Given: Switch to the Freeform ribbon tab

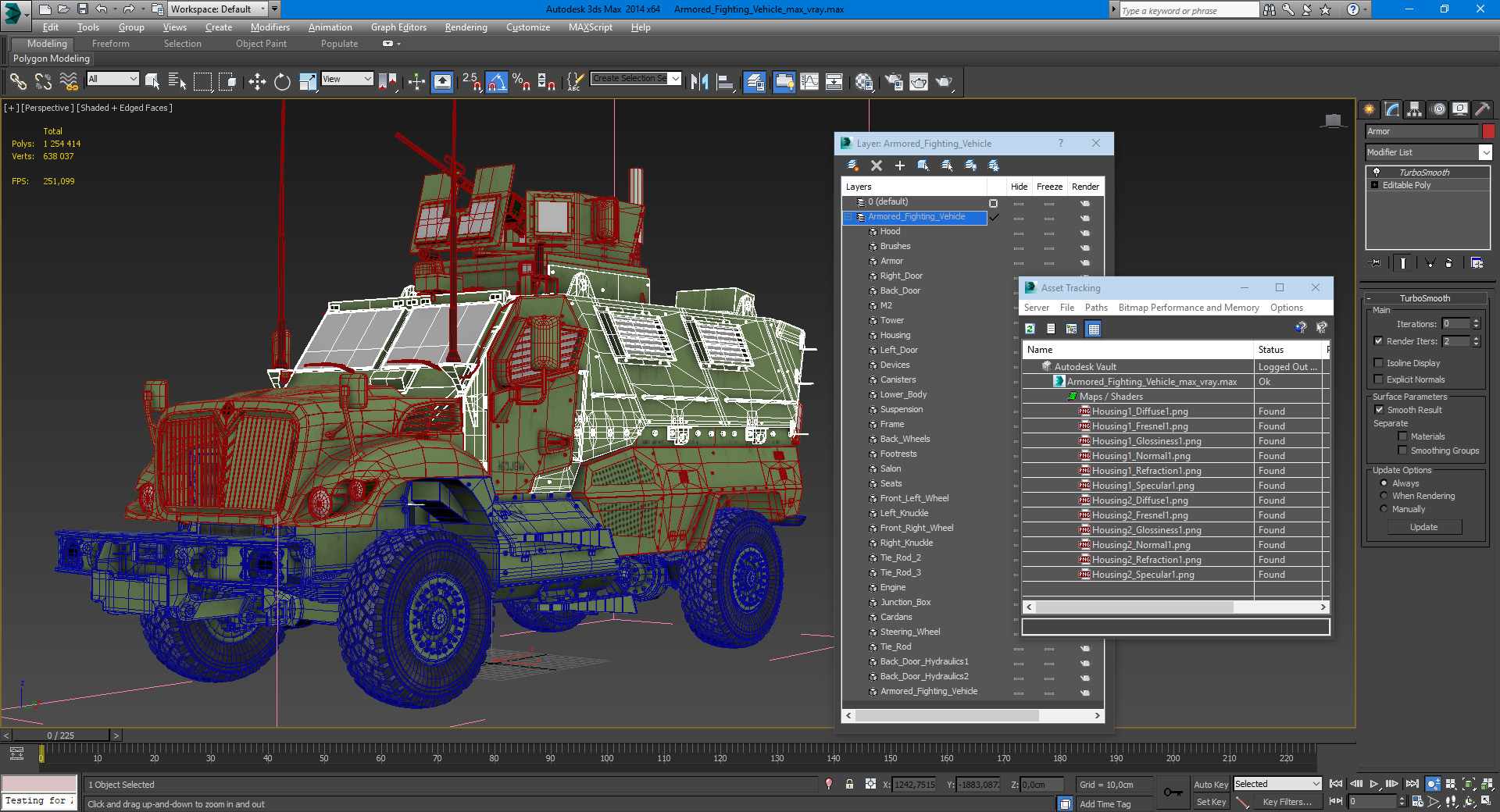Looking at the screenshot, I should [x=111, y=44].
